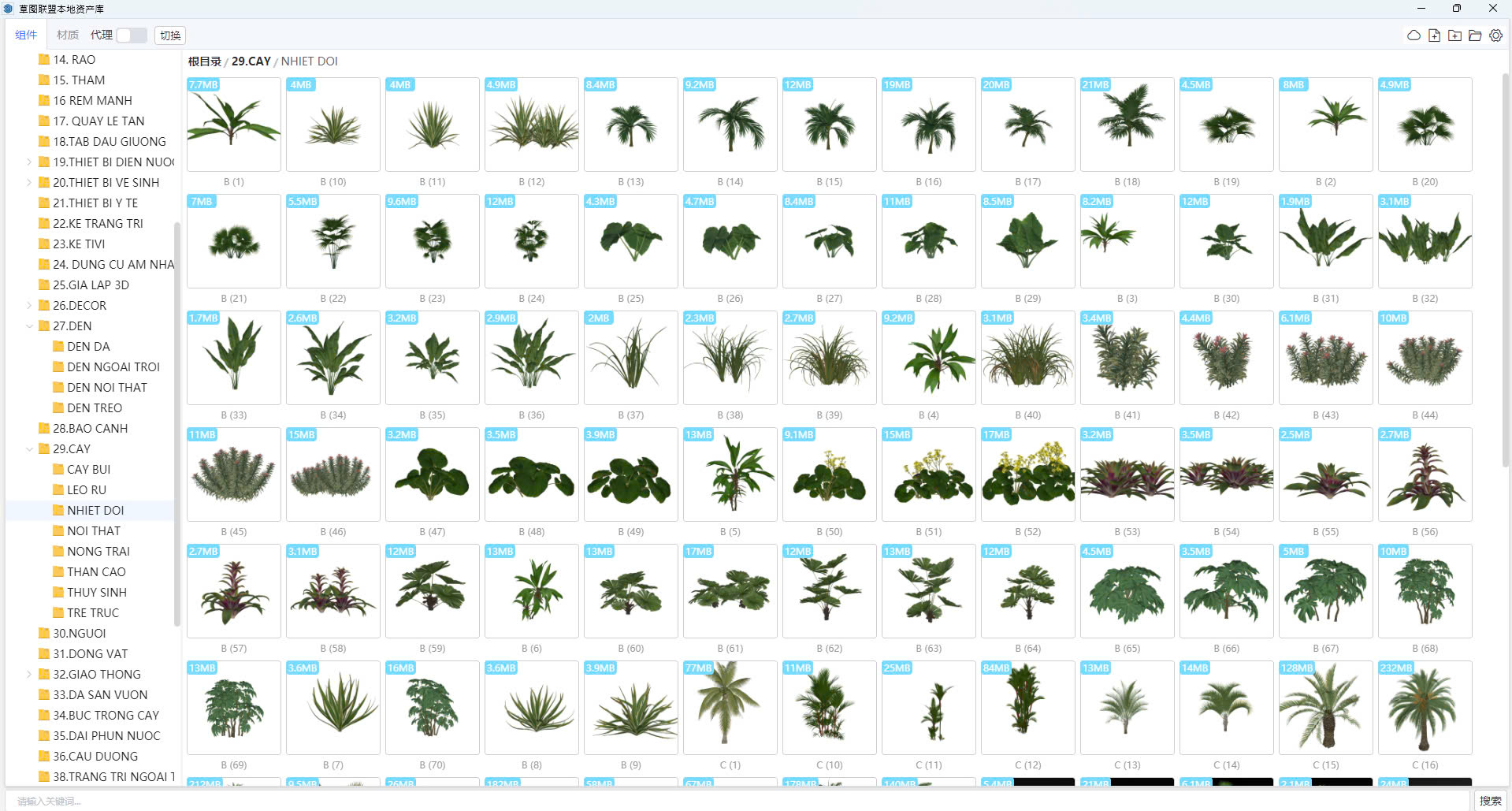
Task: Click the add new file icon
Action: pyautogui.click(x=1434, y=35)
